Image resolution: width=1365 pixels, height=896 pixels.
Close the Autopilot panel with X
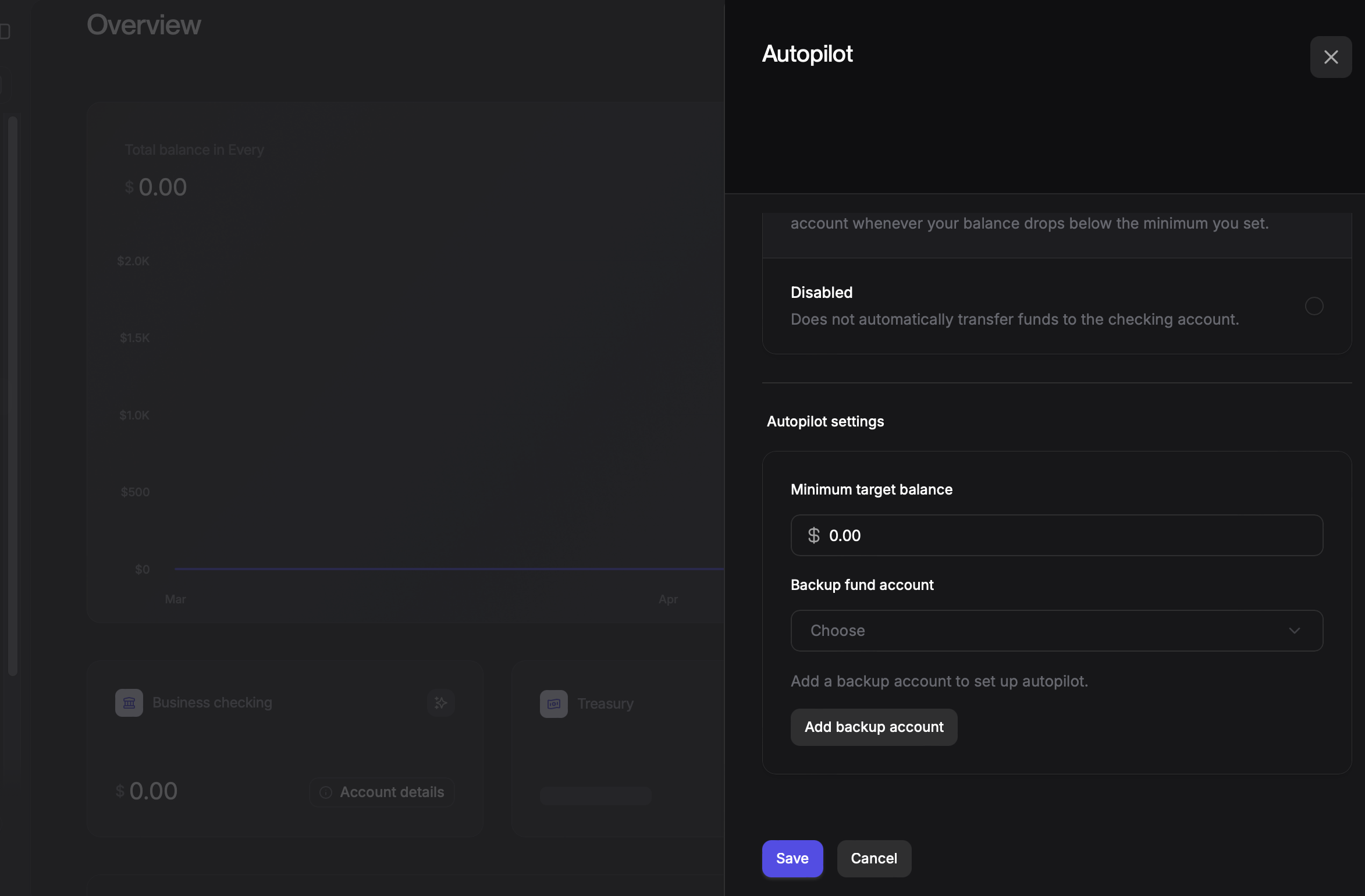click(1330, 57)
